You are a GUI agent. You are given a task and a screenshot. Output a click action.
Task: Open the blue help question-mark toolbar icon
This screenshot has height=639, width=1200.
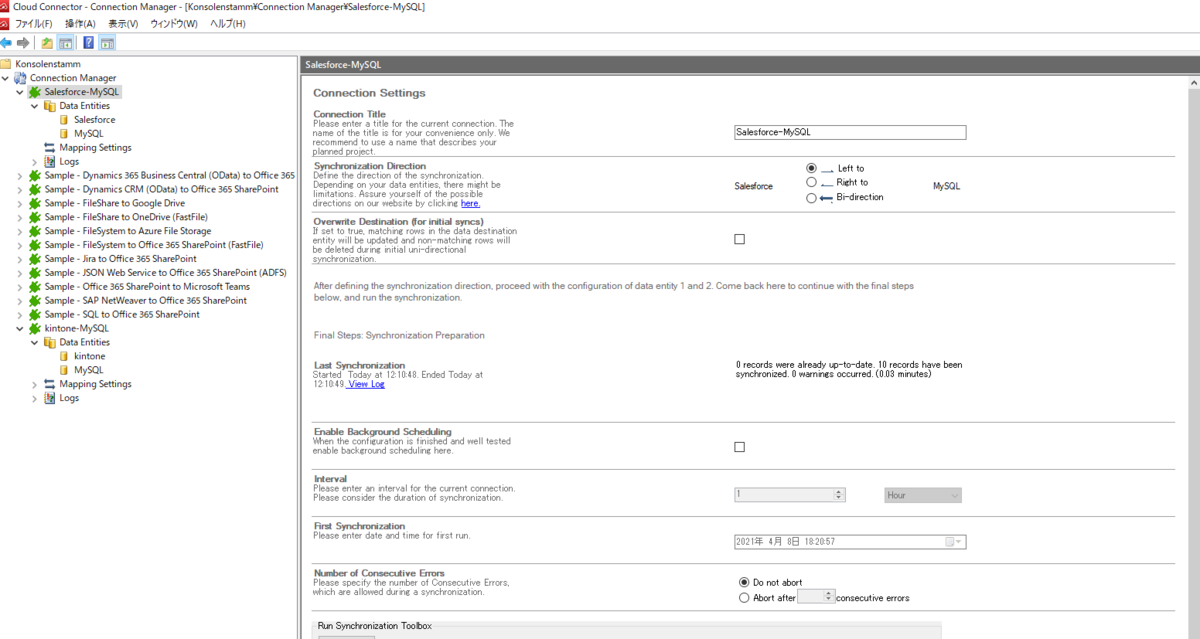[x=89, y=43]
